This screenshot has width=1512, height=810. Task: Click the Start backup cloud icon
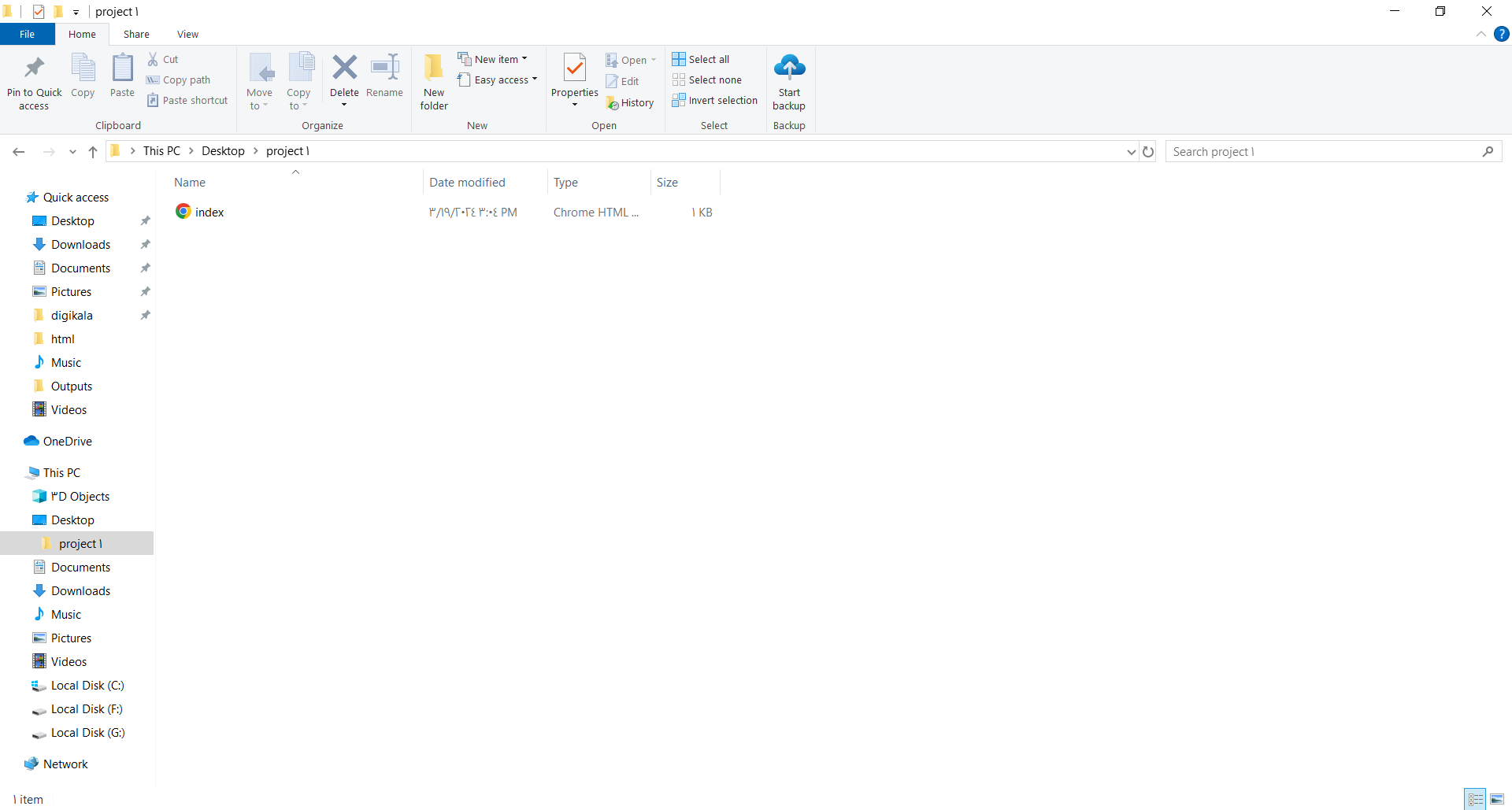(x=789, y=68)
